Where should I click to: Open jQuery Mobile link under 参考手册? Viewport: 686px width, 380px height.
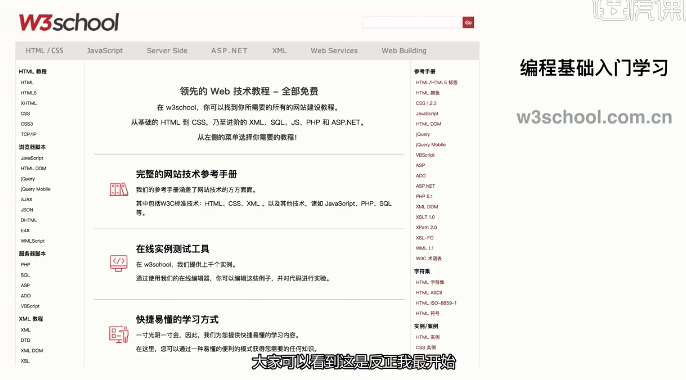[x=431, y=145]
